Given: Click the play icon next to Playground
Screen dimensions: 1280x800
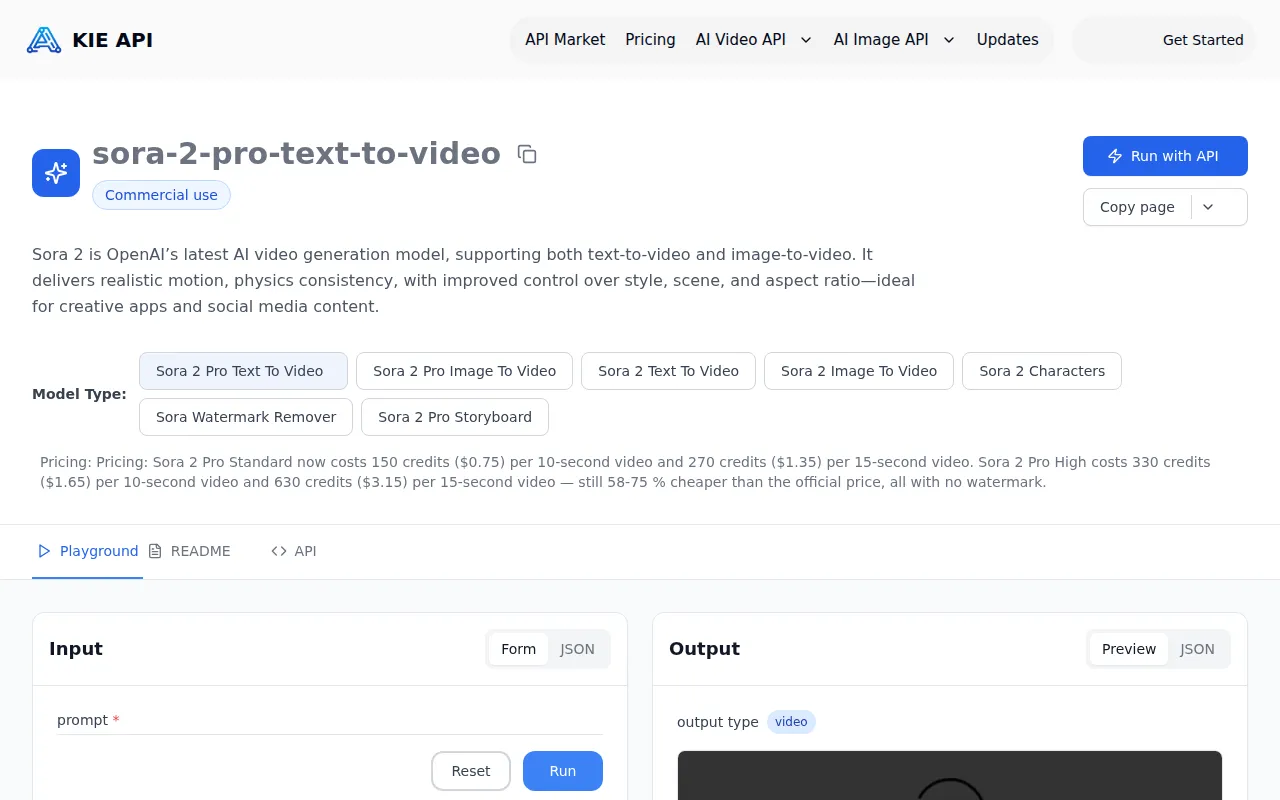Looking at the screenshot, I should [x=44, y=551].
